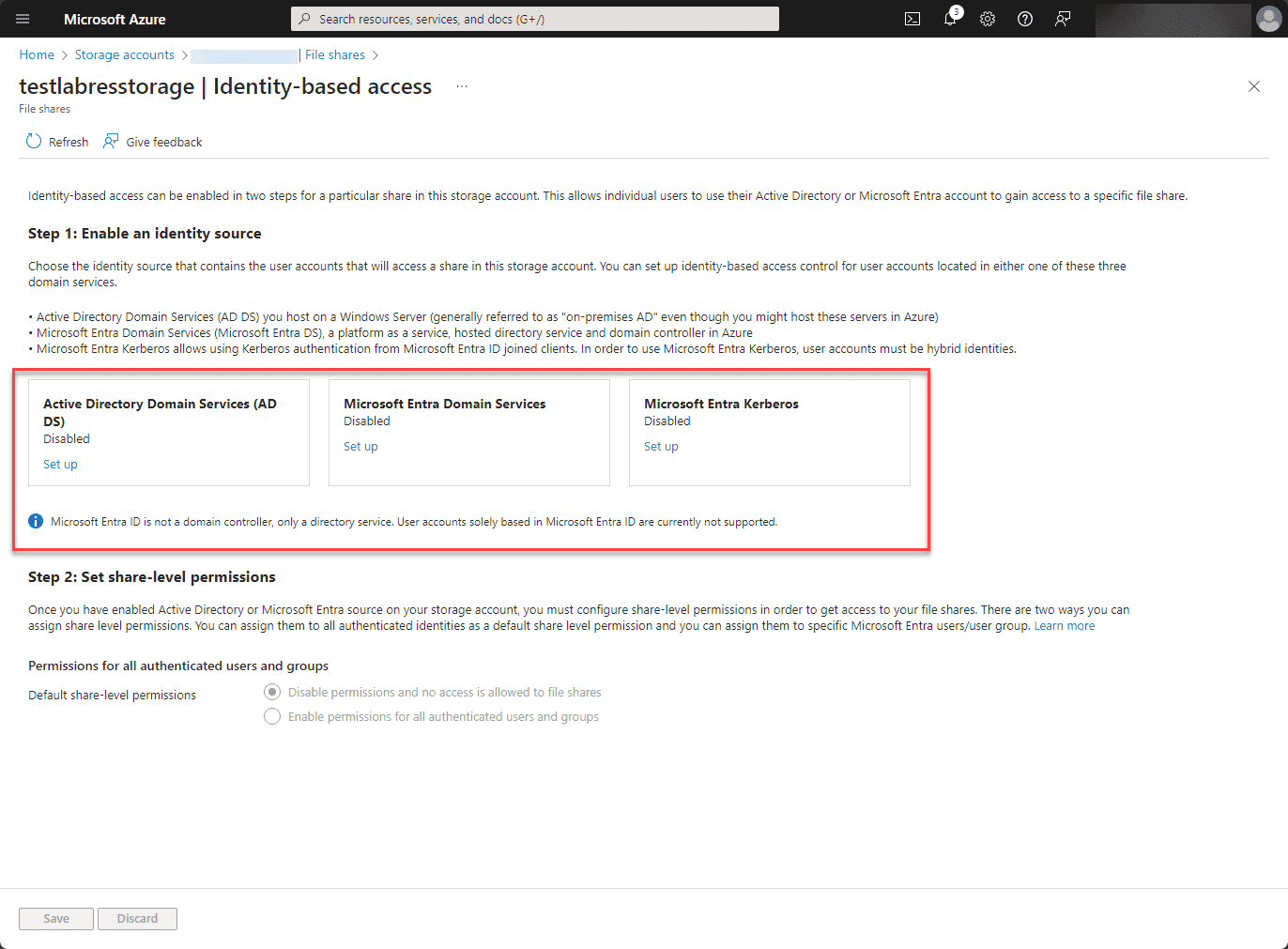This screenshot has width=1288, height=949.
Task: Select Enable permissions for all authenticated users
Action: (x=272, y=716)
